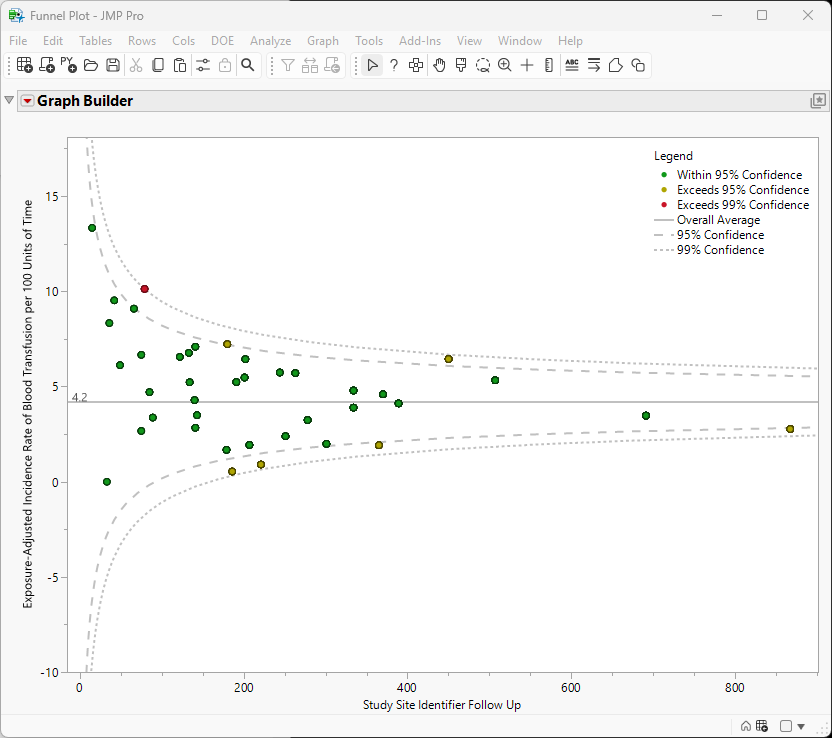This screenshot has width=832, height=738.
Task: Click the New Script icon
Action: [47, 65]
